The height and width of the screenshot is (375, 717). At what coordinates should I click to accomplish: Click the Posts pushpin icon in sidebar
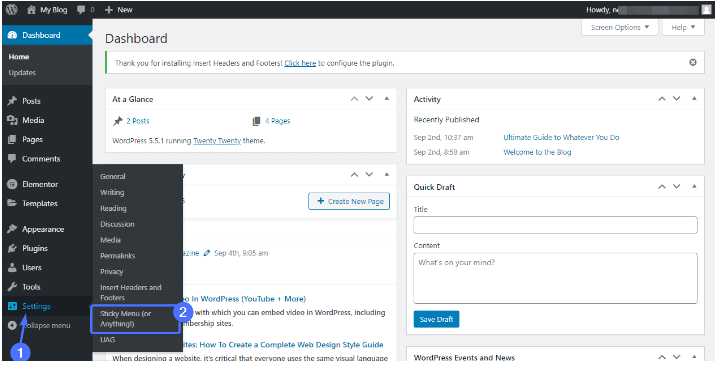(x=12, y=101)
